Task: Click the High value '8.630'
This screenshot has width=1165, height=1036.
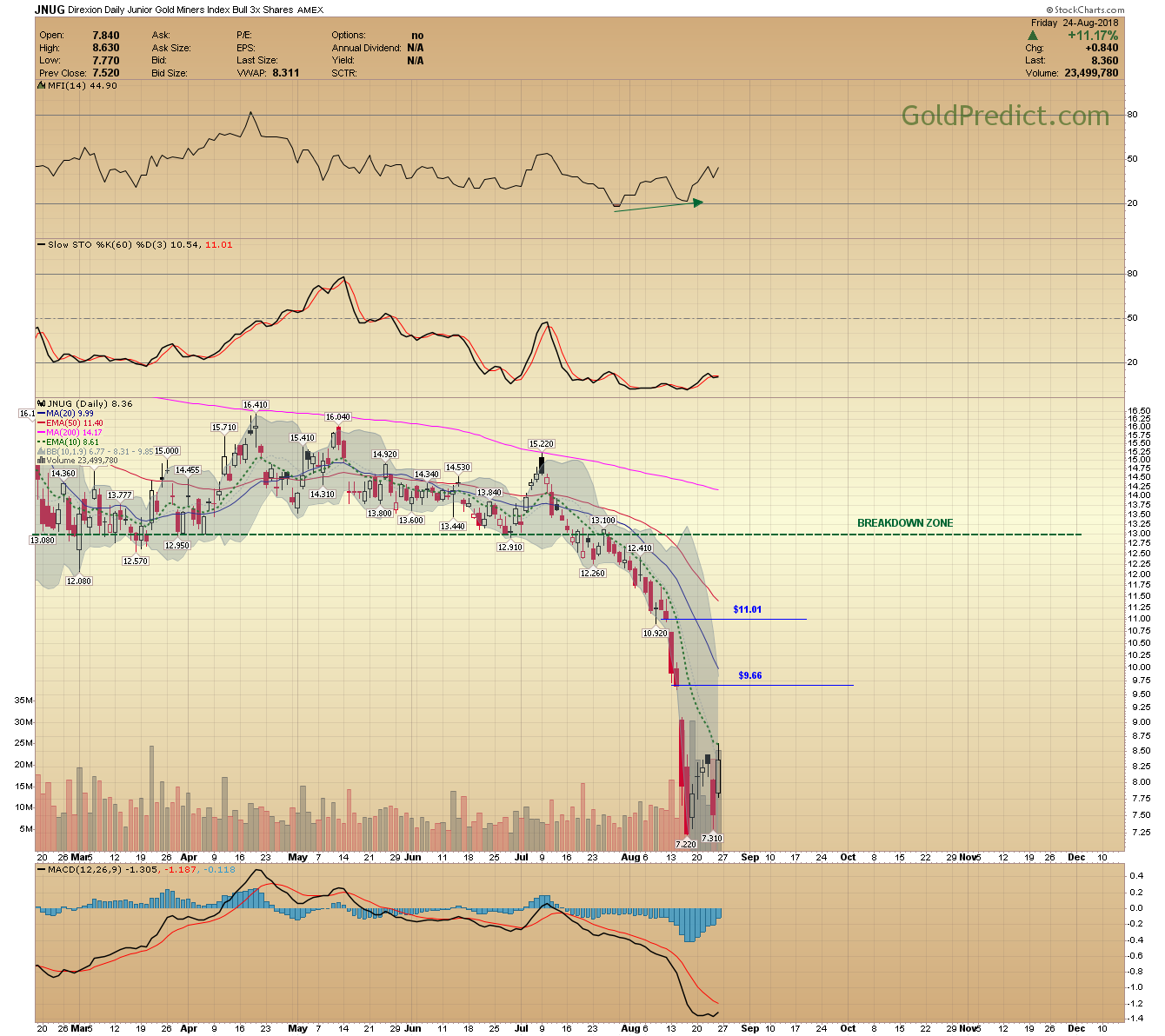Action: tap(106, 48)
